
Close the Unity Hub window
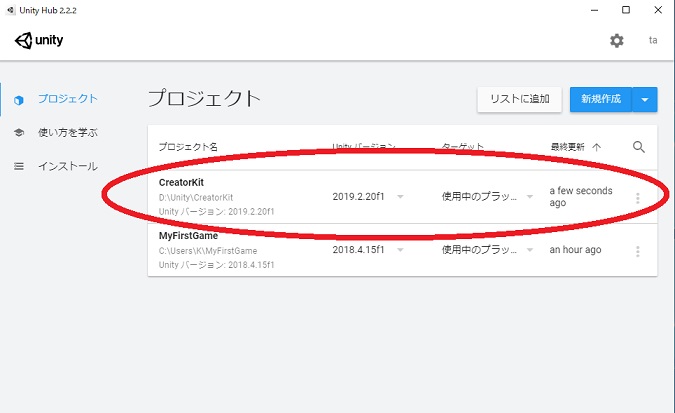tap(658, 10)
